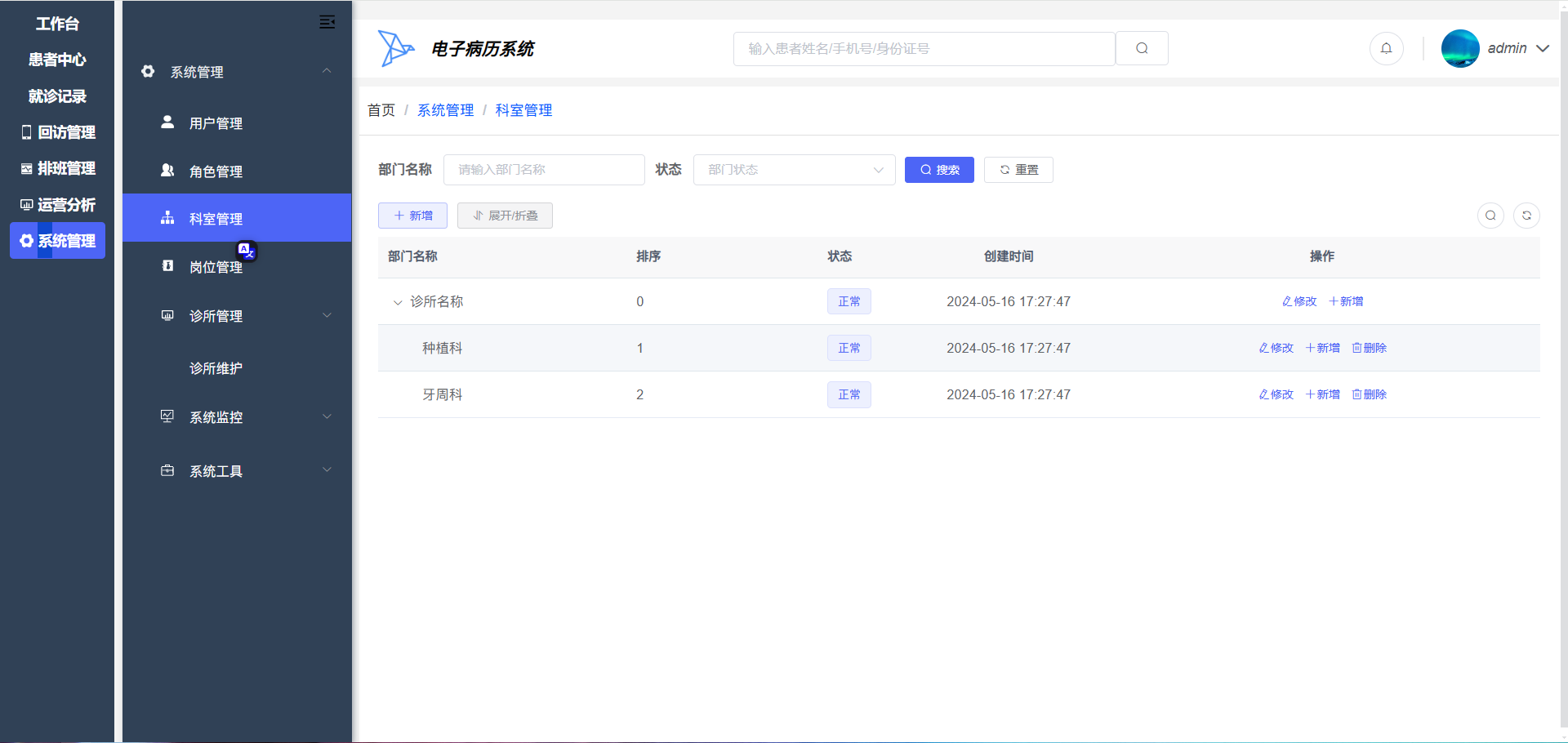Click 修改 in 牙周科 row
Image resolution: width=1568 pixels, height=743 pixels.
click(x=1276, y=394)
